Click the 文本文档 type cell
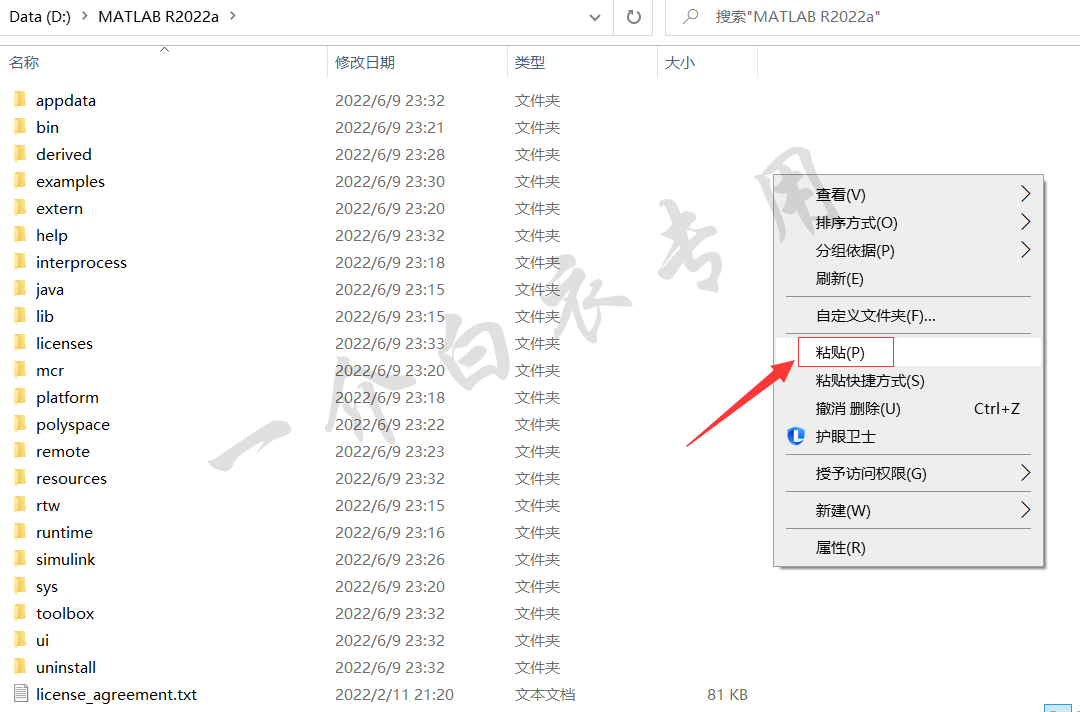The height and width of the screenshot is (712, 1080). pyautogui.click(x=545, y=694)
